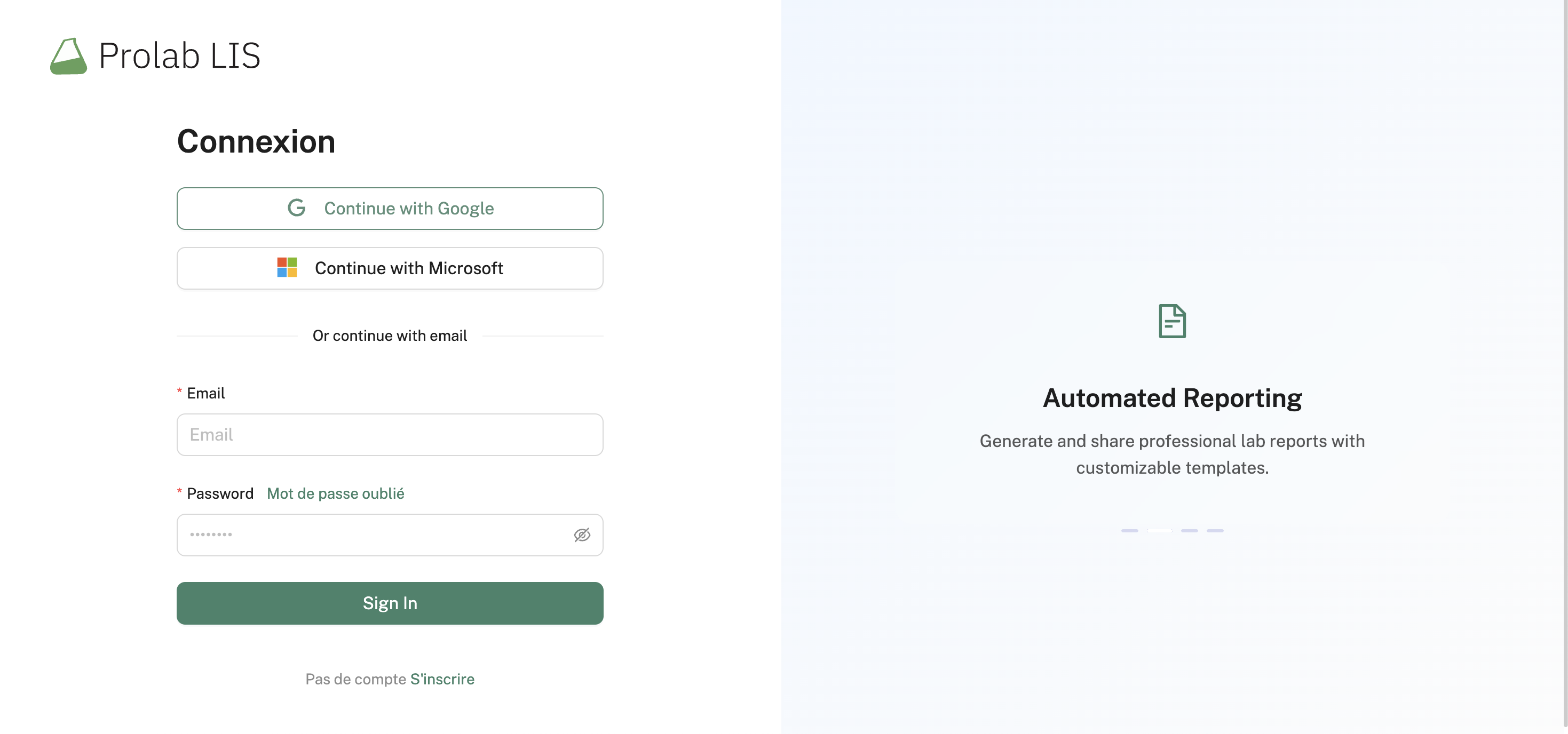1568x734 pixels.
Task: Open the S'inscrire registration link
Action: click(x=442, y=679)
